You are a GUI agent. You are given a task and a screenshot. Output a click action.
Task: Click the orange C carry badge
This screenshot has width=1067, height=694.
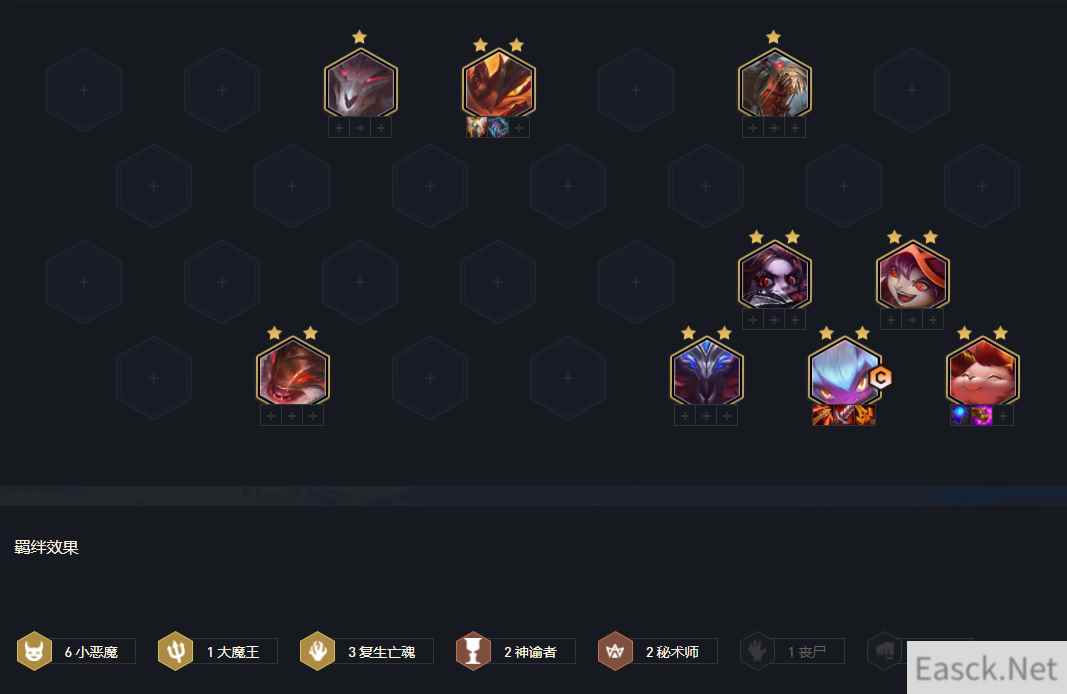(880, 378)
